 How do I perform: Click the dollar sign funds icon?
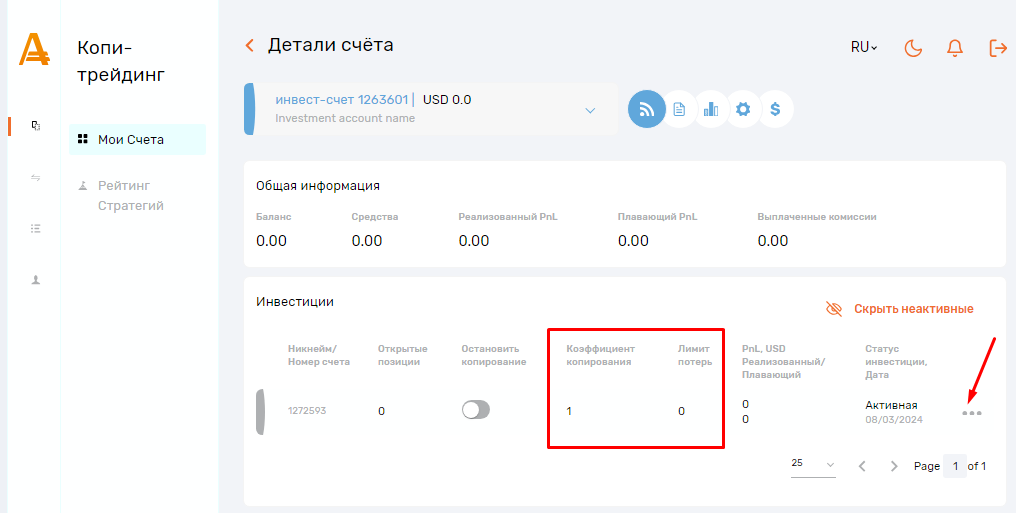click(775, 109)
